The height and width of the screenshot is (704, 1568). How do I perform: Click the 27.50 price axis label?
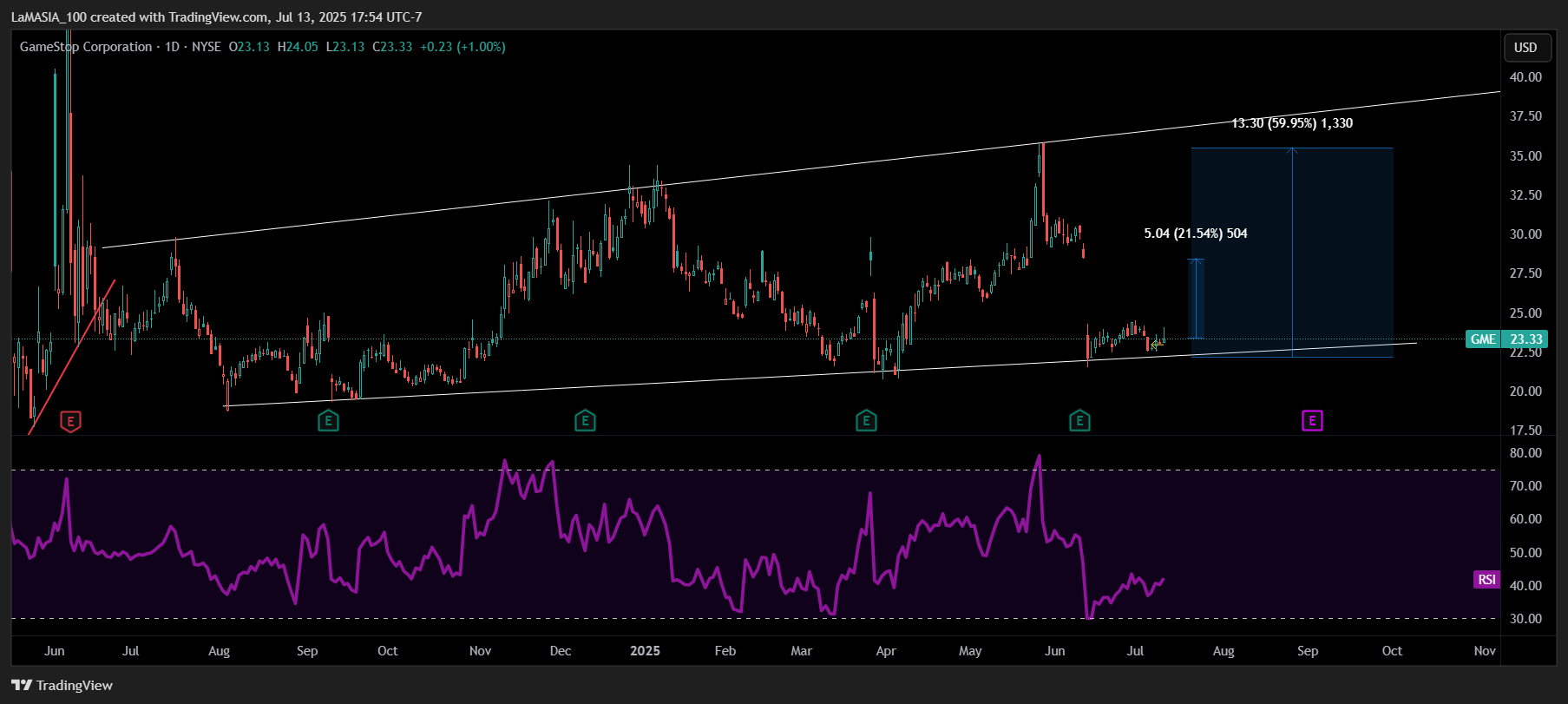click(1525, 273)
